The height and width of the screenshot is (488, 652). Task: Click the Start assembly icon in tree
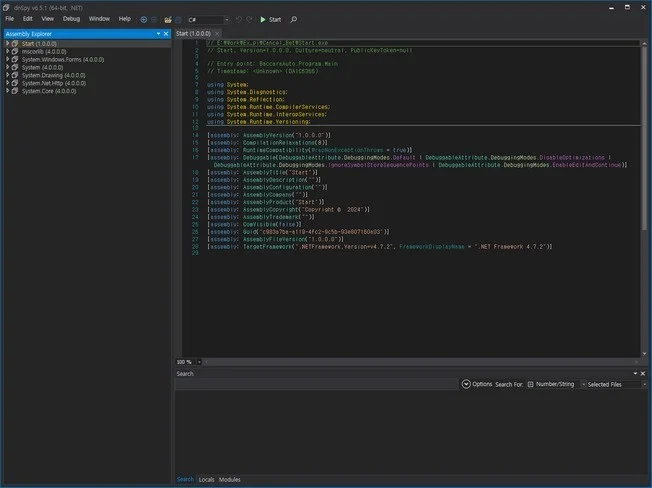click(15, 44)
